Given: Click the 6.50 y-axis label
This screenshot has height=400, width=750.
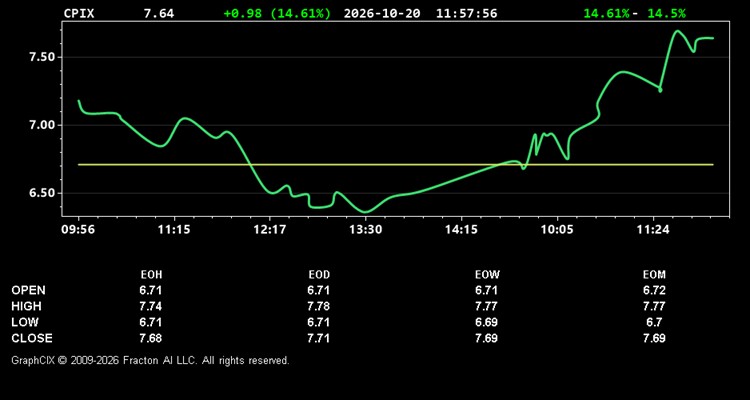Looking at the screenshot, I should point(41,193).
